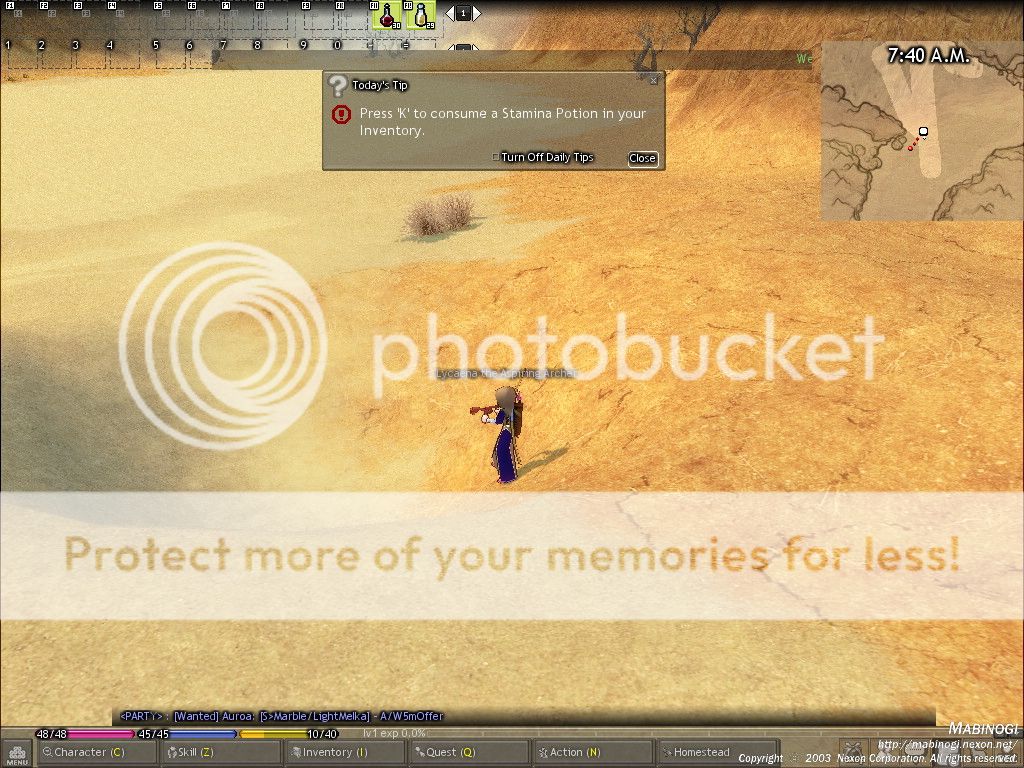This screenshot has width=1024, height=768.
Task: Switch hotkey bar to previous page arrow
Action: coord(450,13)
